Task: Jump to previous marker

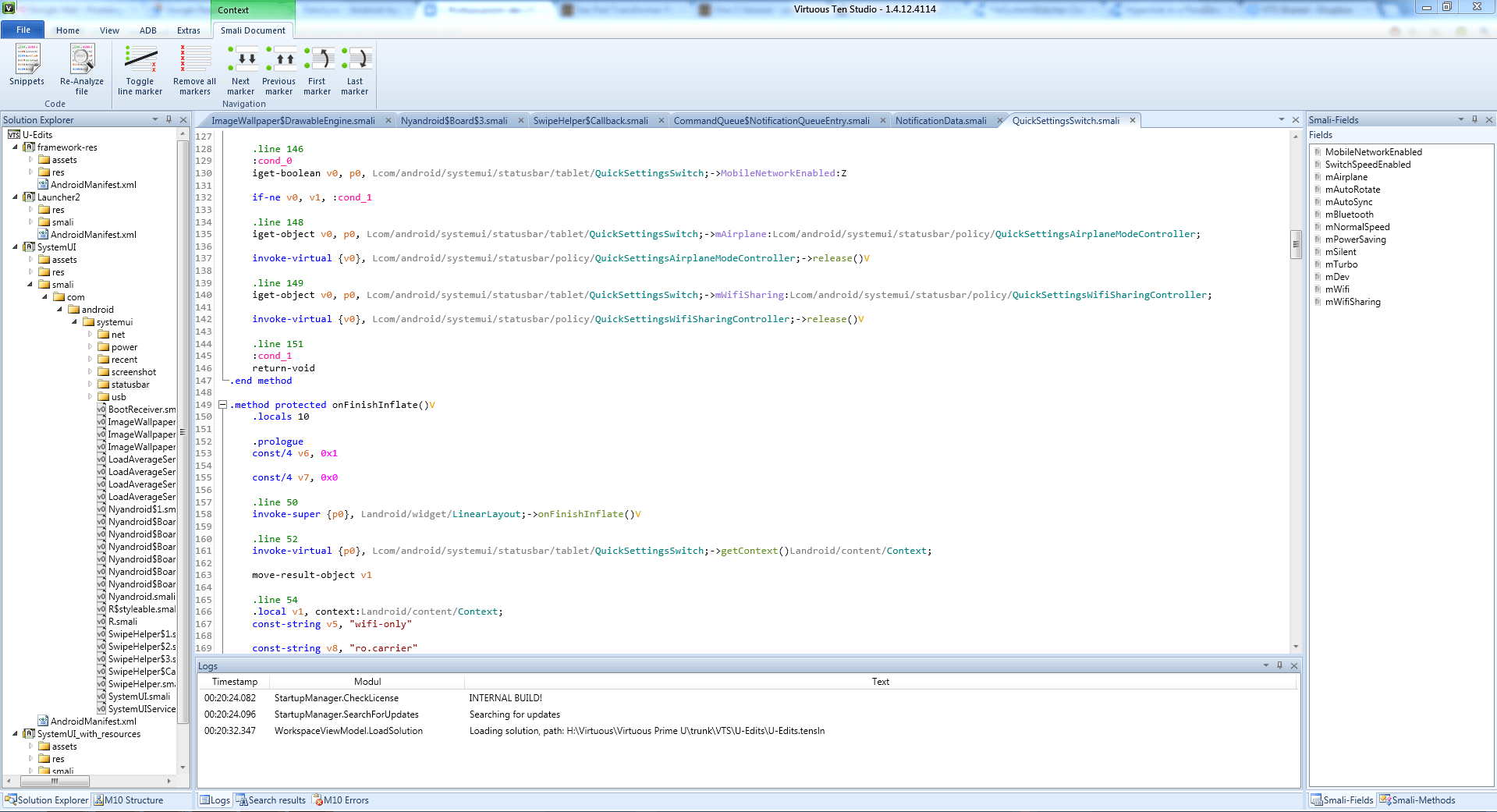Action: pos(279,69)
